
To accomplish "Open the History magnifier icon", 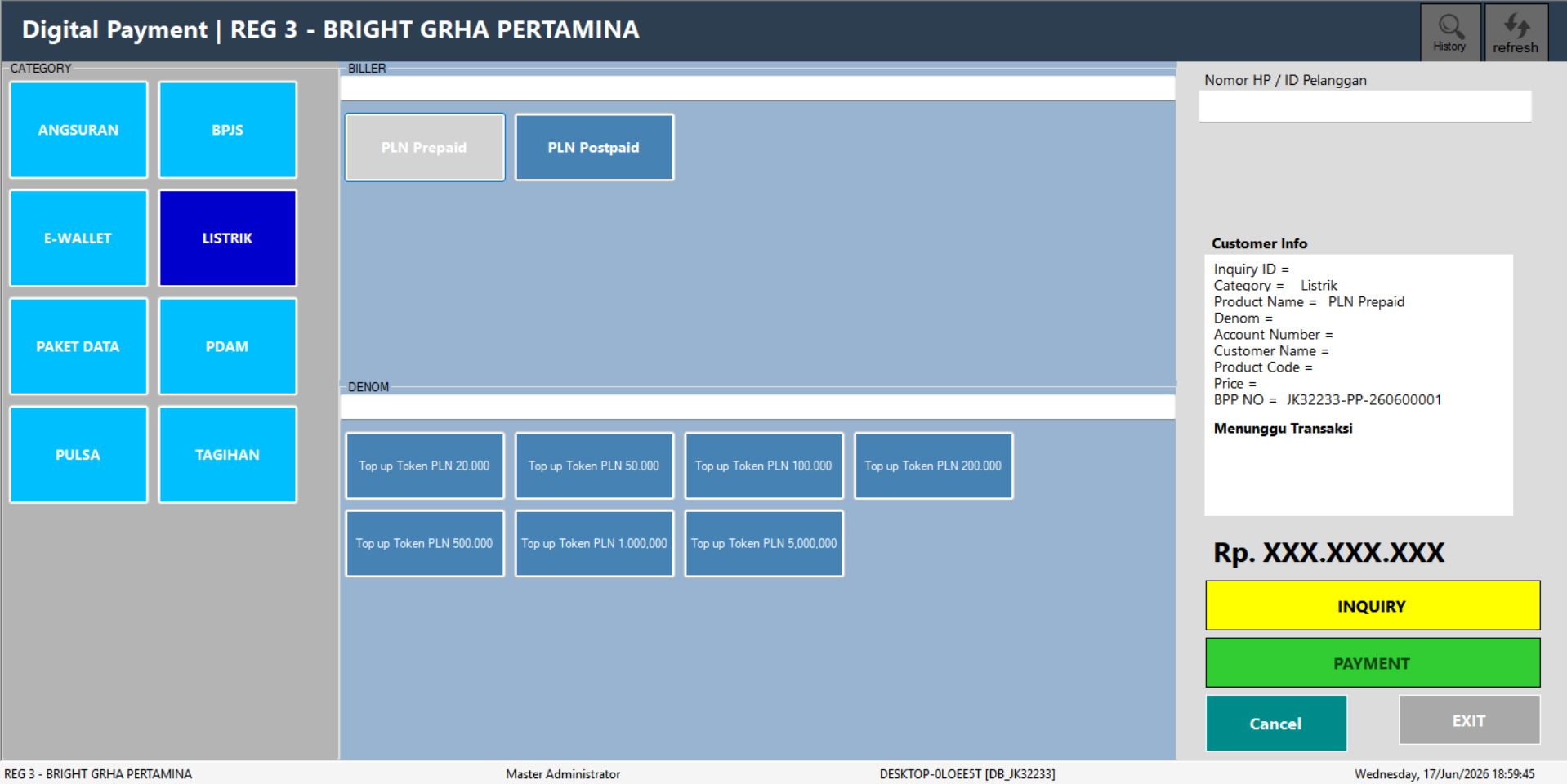I will click(x=1450, y=32).
